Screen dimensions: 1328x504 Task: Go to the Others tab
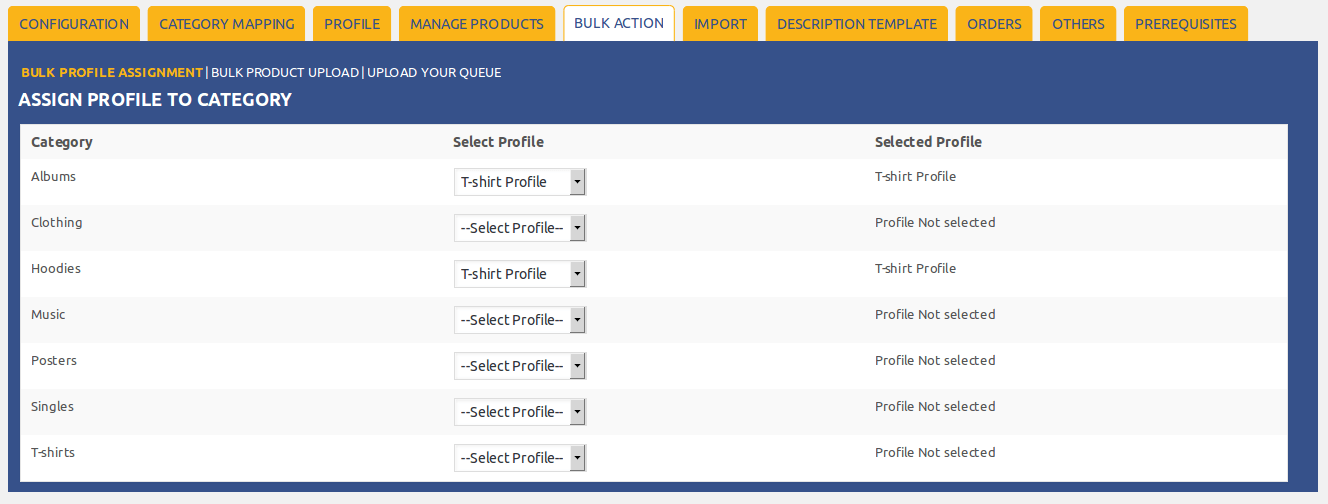[x=1078, y=24]
